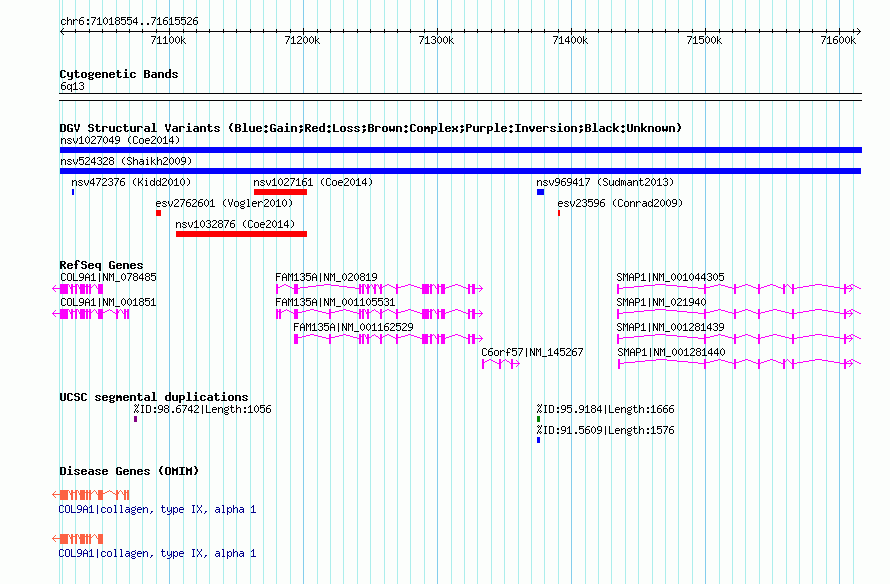Select the FAM135A|NM_001162529 label
This screenshot has width=890, height=584.
[x=354, y=327]
